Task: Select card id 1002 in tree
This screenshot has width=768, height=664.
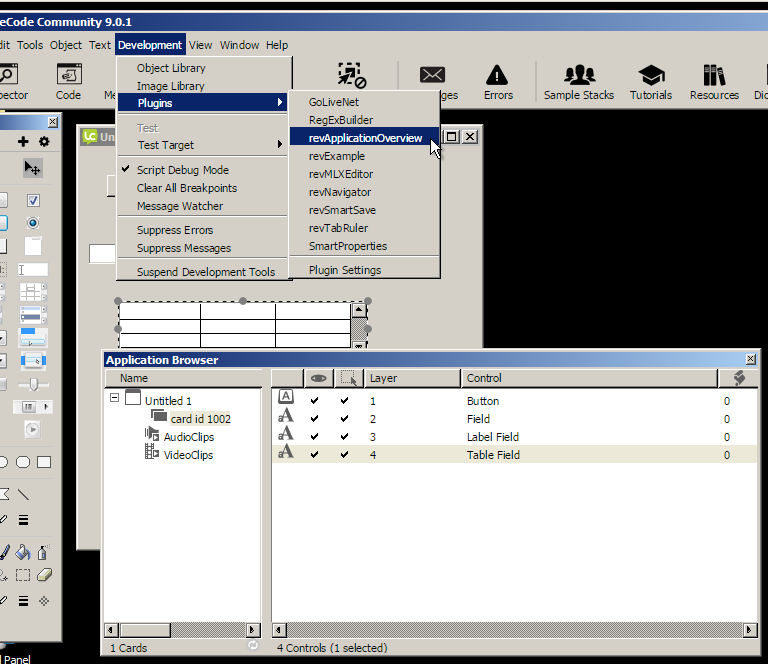Action: coord(200,419)
